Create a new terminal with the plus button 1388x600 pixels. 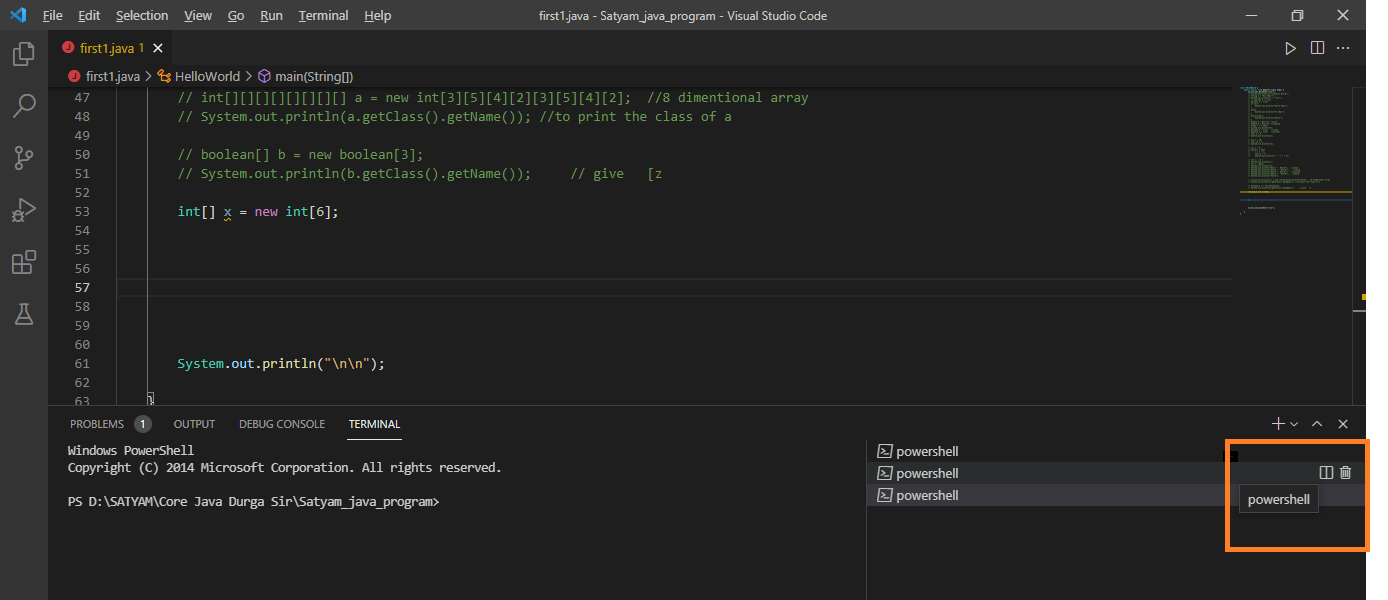[x=1277, y=423]
